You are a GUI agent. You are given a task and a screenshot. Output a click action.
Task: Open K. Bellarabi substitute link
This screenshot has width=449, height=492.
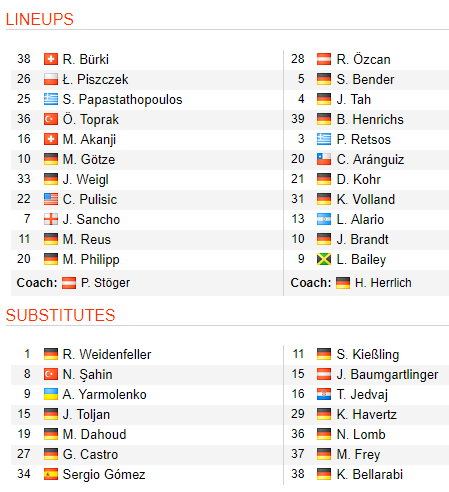click(x=370, y=474)
